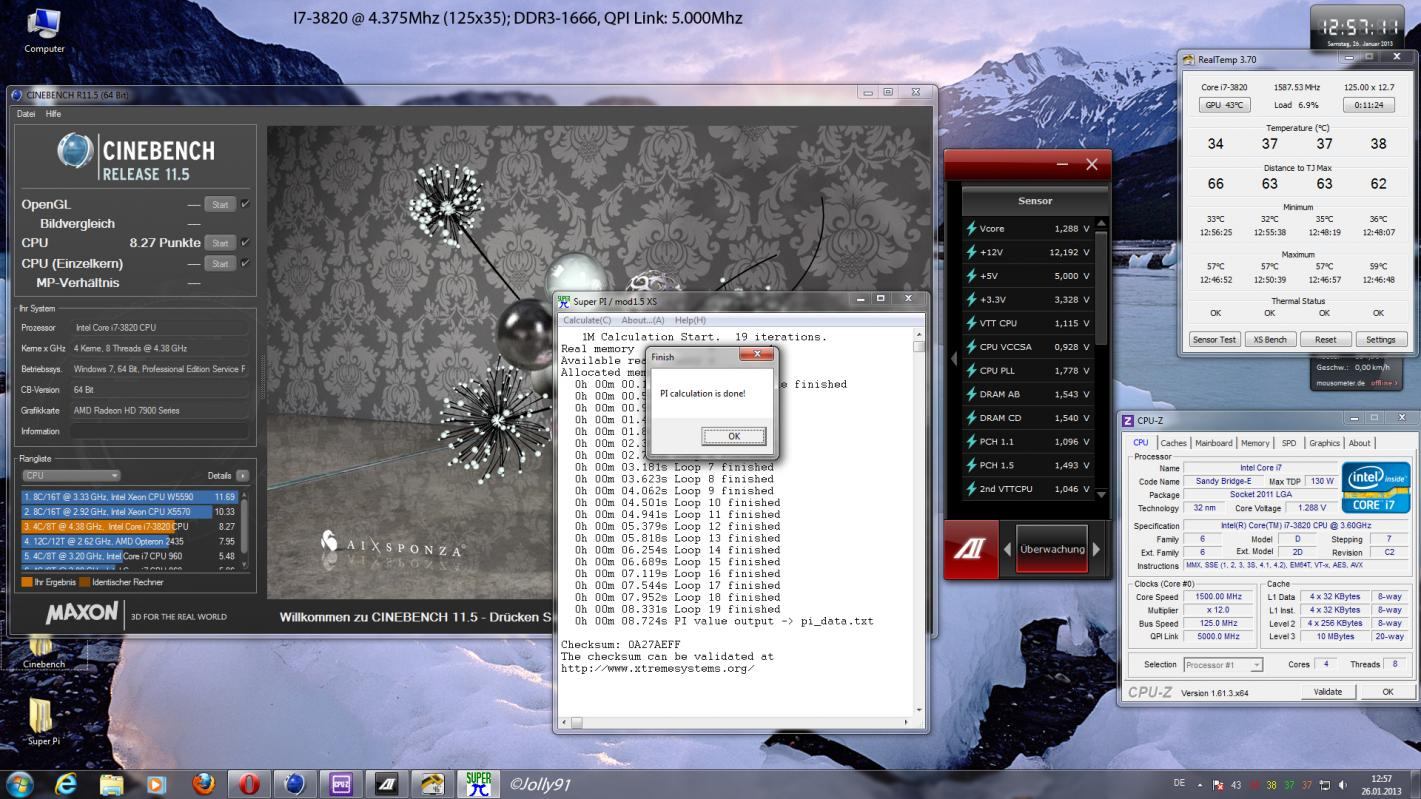
Task: Toggle the OpenGL test checkbox
Action: (245, 204)
